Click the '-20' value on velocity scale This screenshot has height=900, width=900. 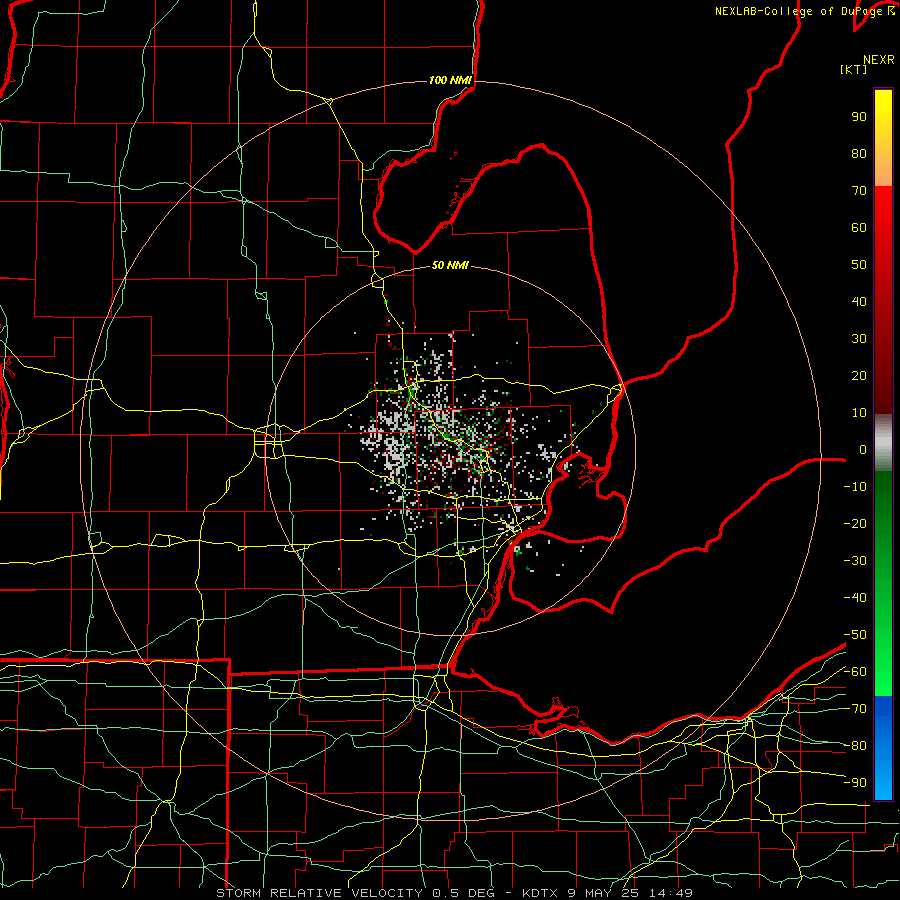click(x=855, y=523)
